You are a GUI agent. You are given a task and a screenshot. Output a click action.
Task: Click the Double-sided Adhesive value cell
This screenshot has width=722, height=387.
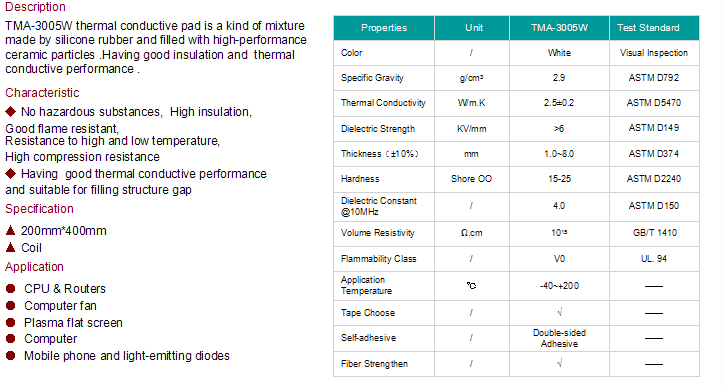[559, 338]
